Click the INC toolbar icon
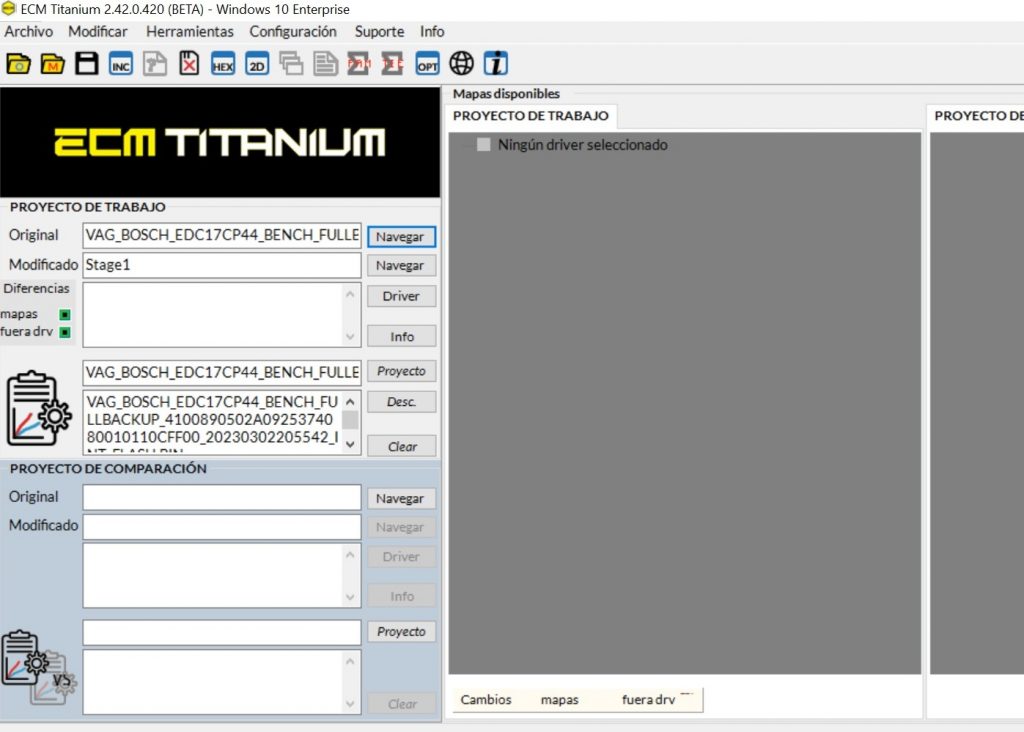This screenshot has height=732, width=1024. click(x=121, y=64)
